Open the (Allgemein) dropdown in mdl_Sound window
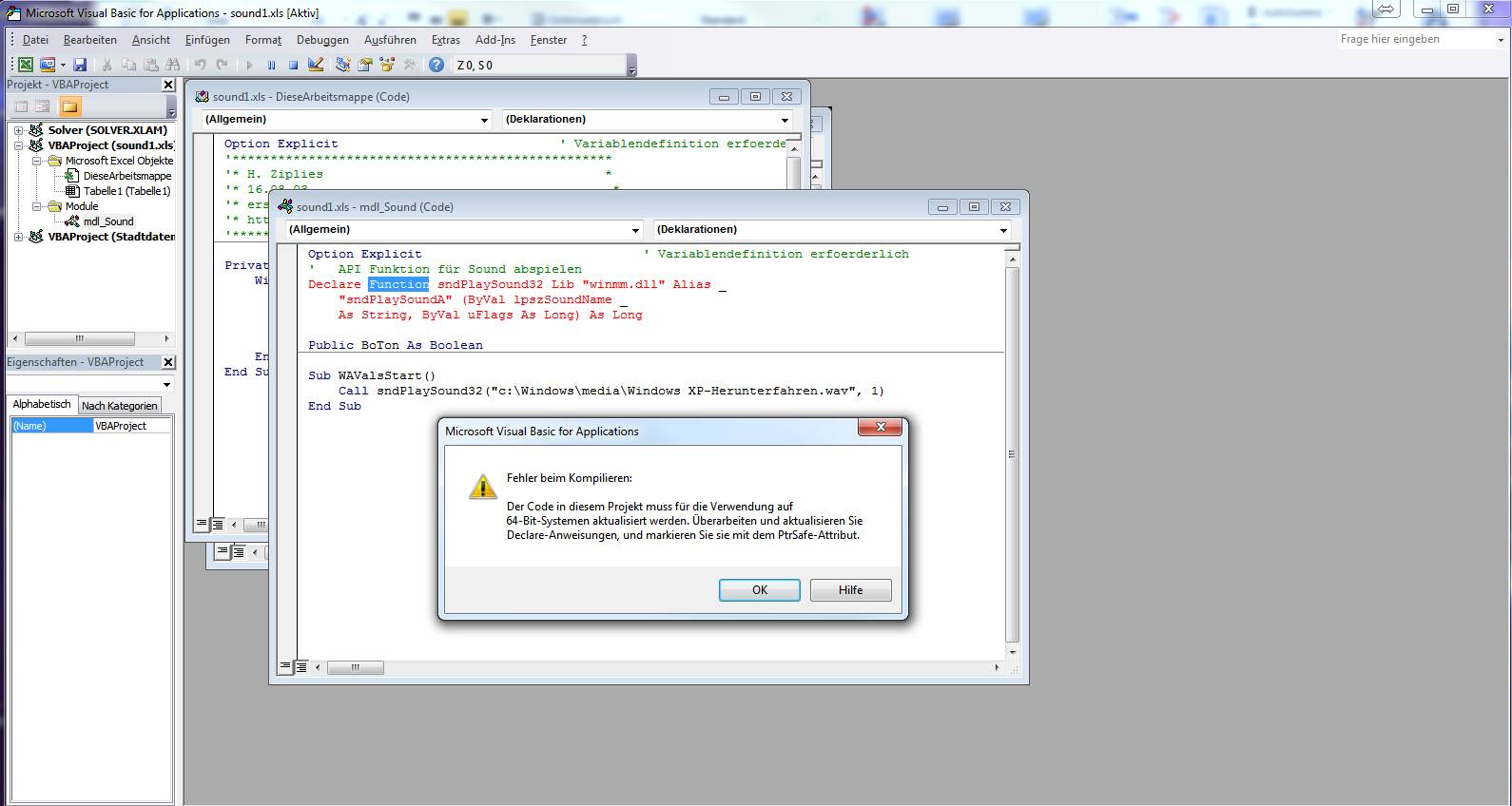Image resolution: width=1512 pixels, height=806 pixels. 635,230
